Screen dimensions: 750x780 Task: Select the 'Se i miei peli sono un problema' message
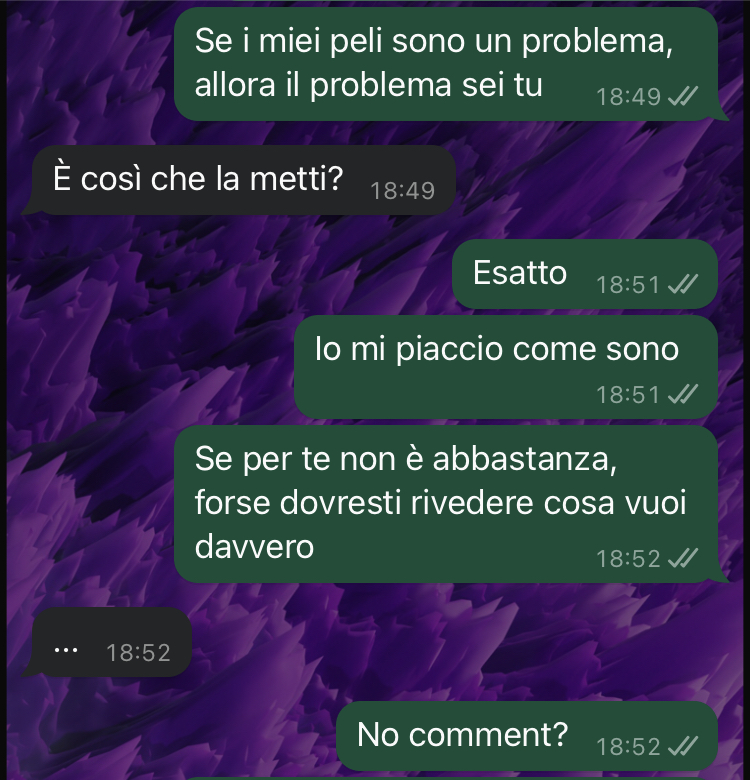[446, 64]
